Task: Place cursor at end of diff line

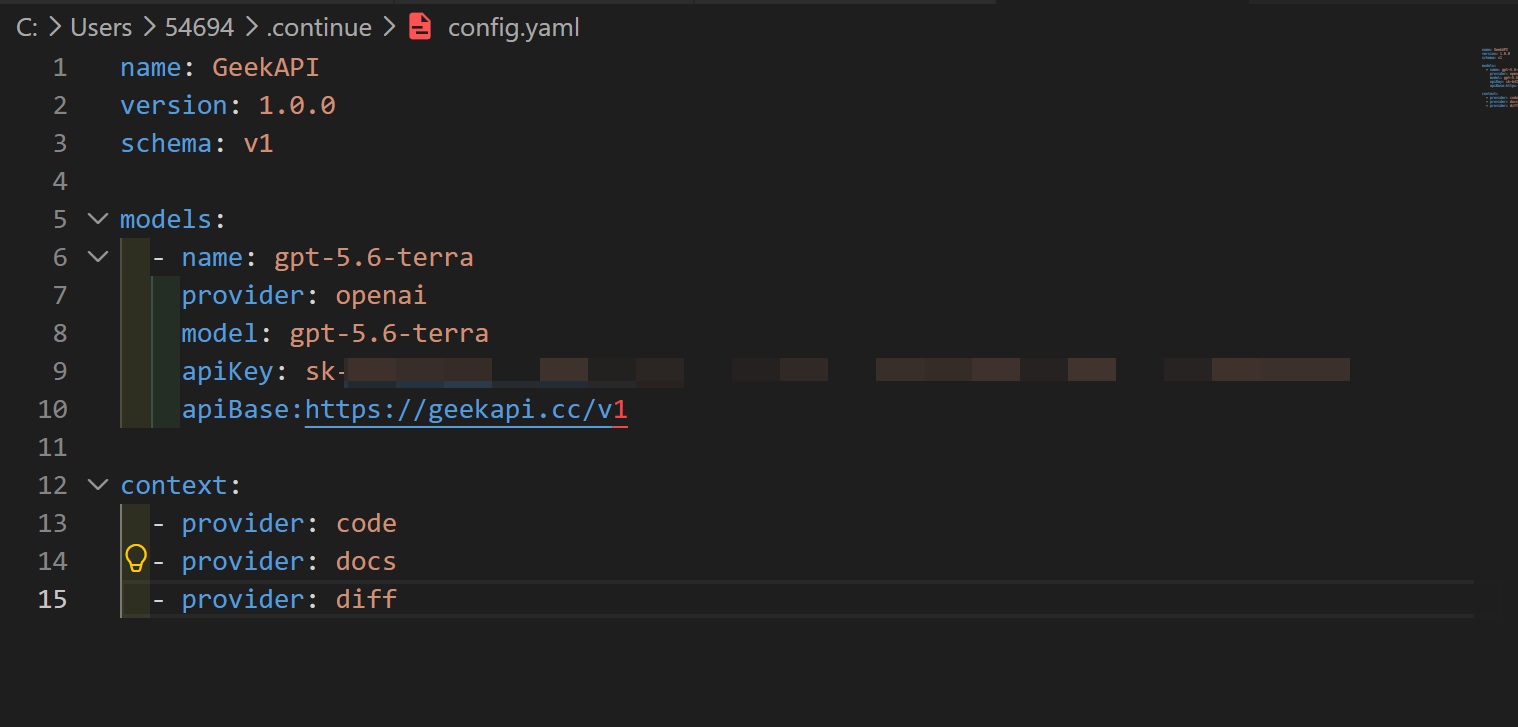Action: tap(398, 599)
